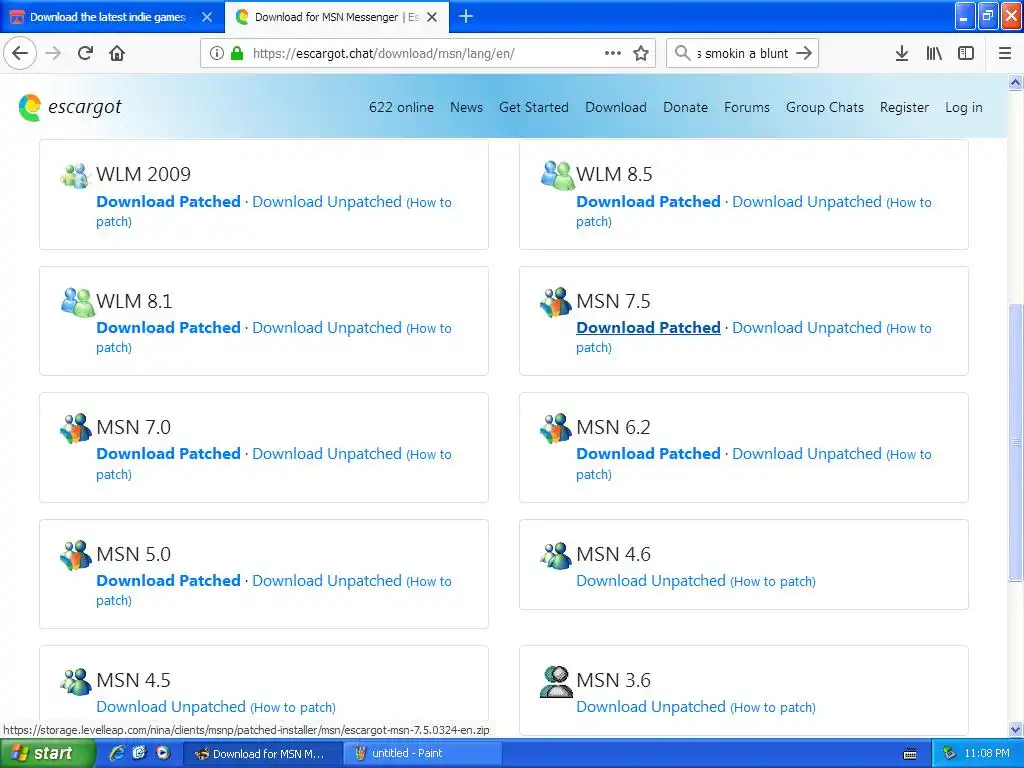Click the WLM 8.1 icon

pos(77,302)
